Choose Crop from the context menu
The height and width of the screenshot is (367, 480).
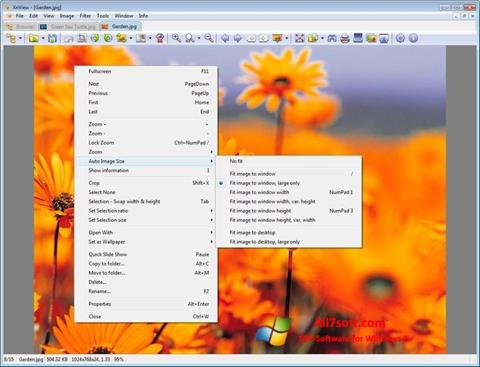coord(146,183)
